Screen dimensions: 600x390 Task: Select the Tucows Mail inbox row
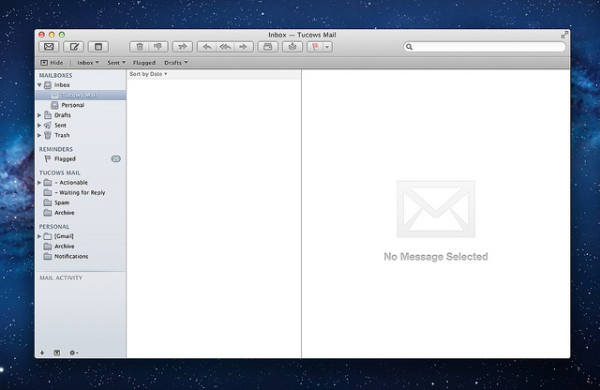coord(81,95)
